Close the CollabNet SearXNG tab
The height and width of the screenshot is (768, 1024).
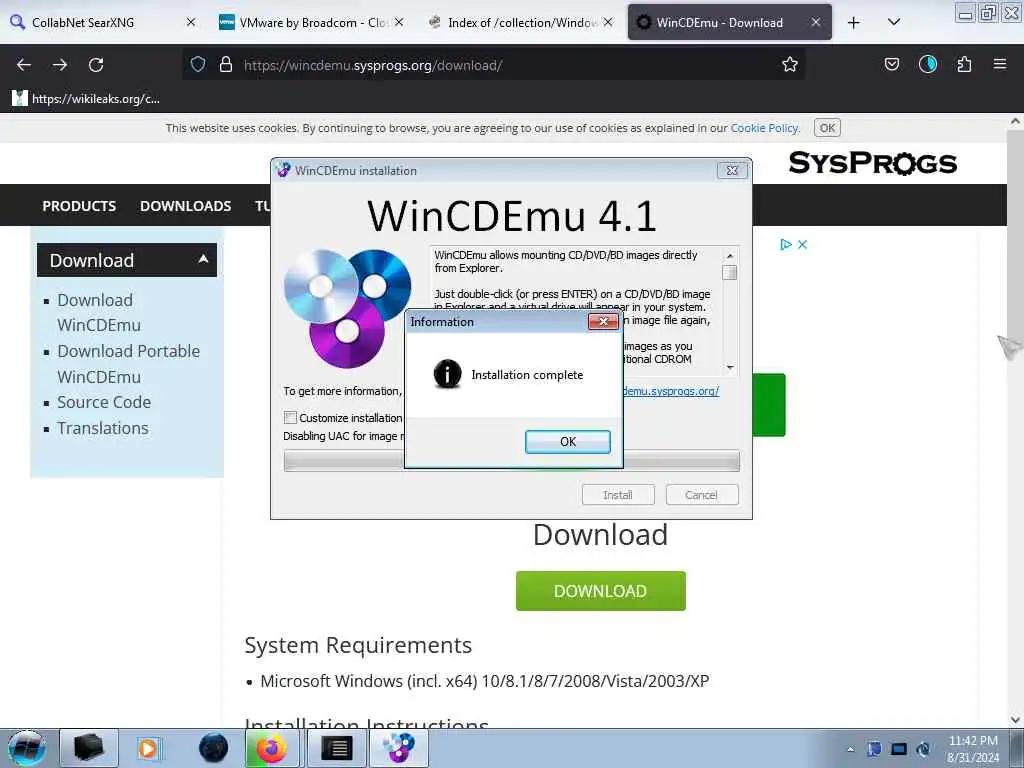[191, 22]
